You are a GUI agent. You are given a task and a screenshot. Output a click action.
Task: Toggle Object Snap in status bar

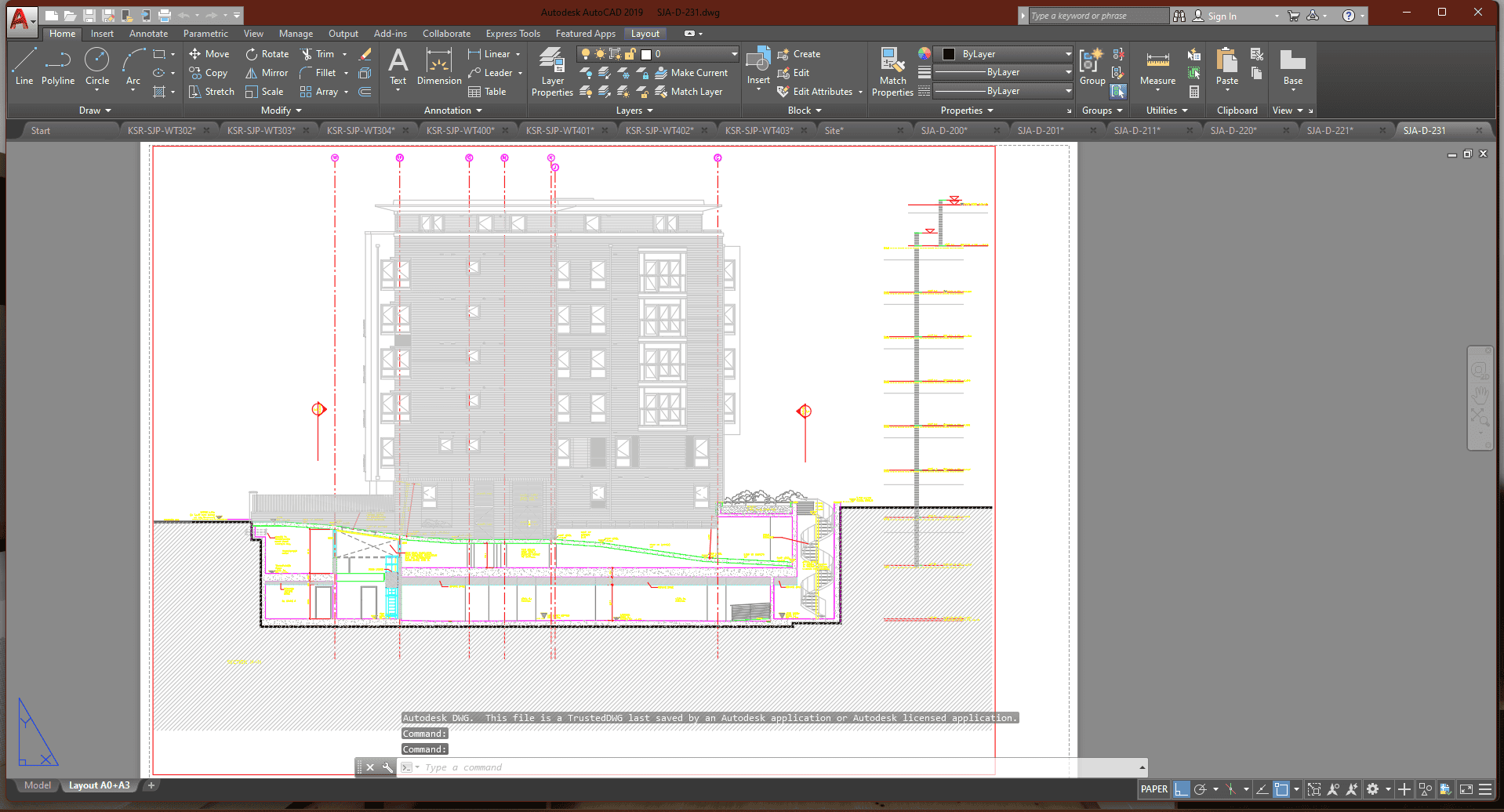coord(1281,789)
